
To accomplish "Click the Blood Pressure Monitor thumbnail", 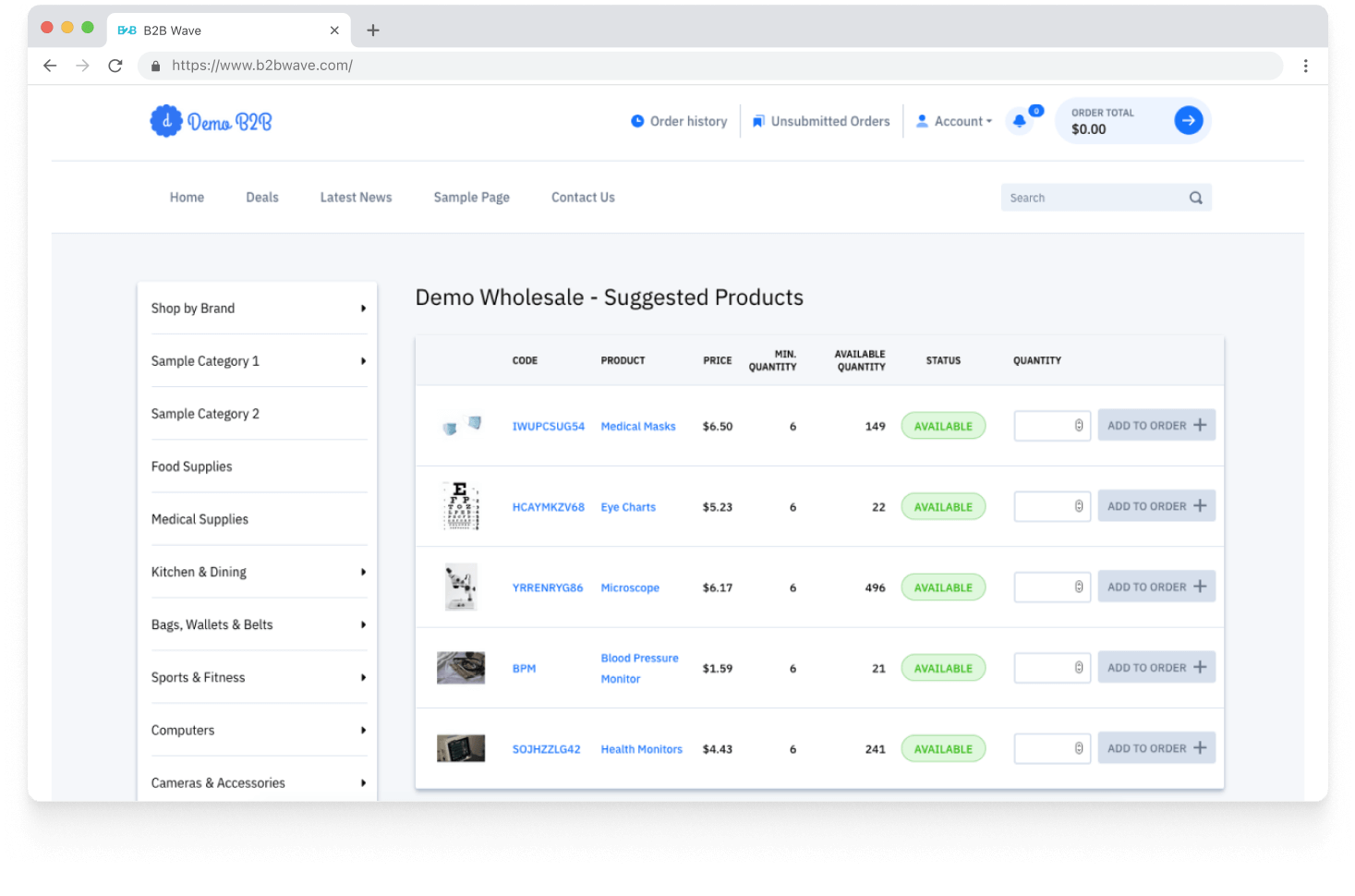I will coord(461,668).
